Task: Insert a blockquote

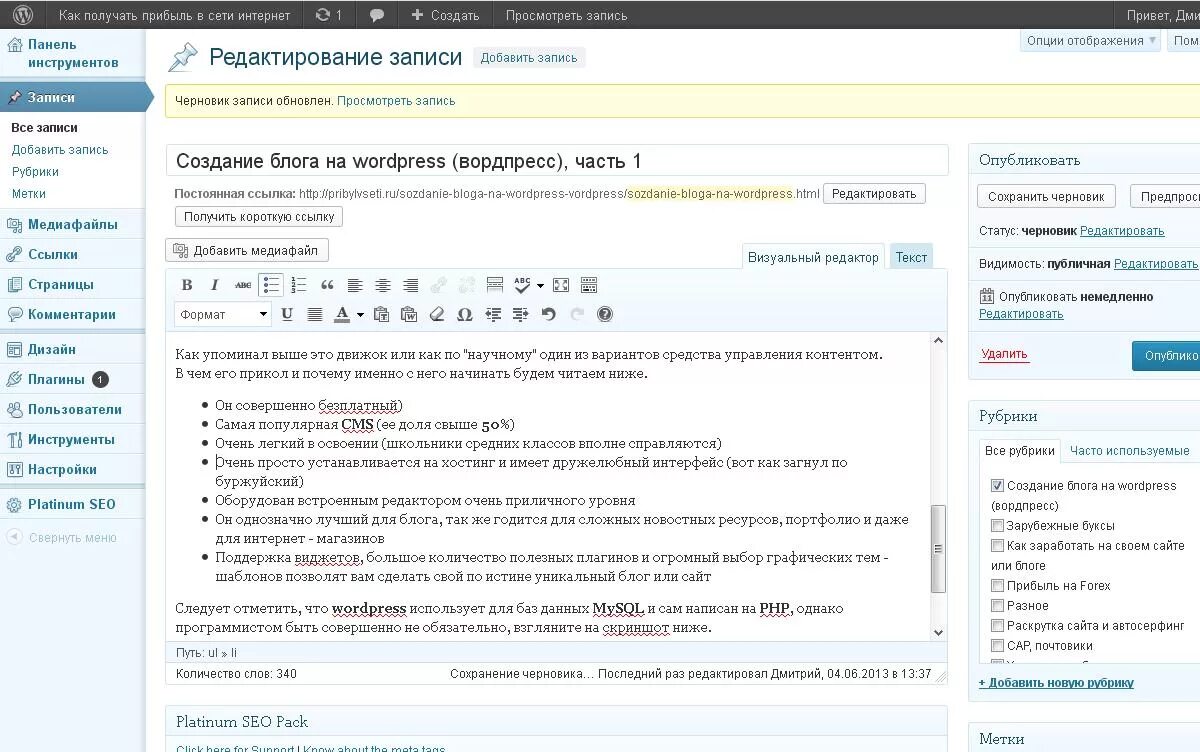Action: pos(327,285)
